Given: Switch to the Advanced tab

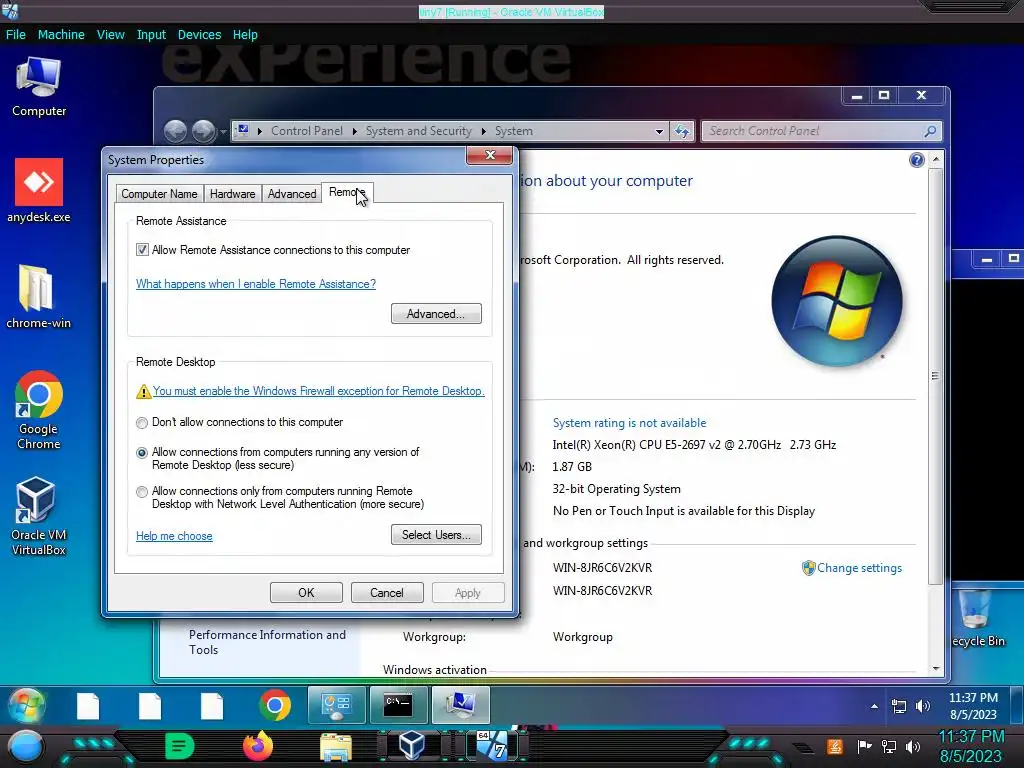Looking at the screenshot, I should 291,194.
